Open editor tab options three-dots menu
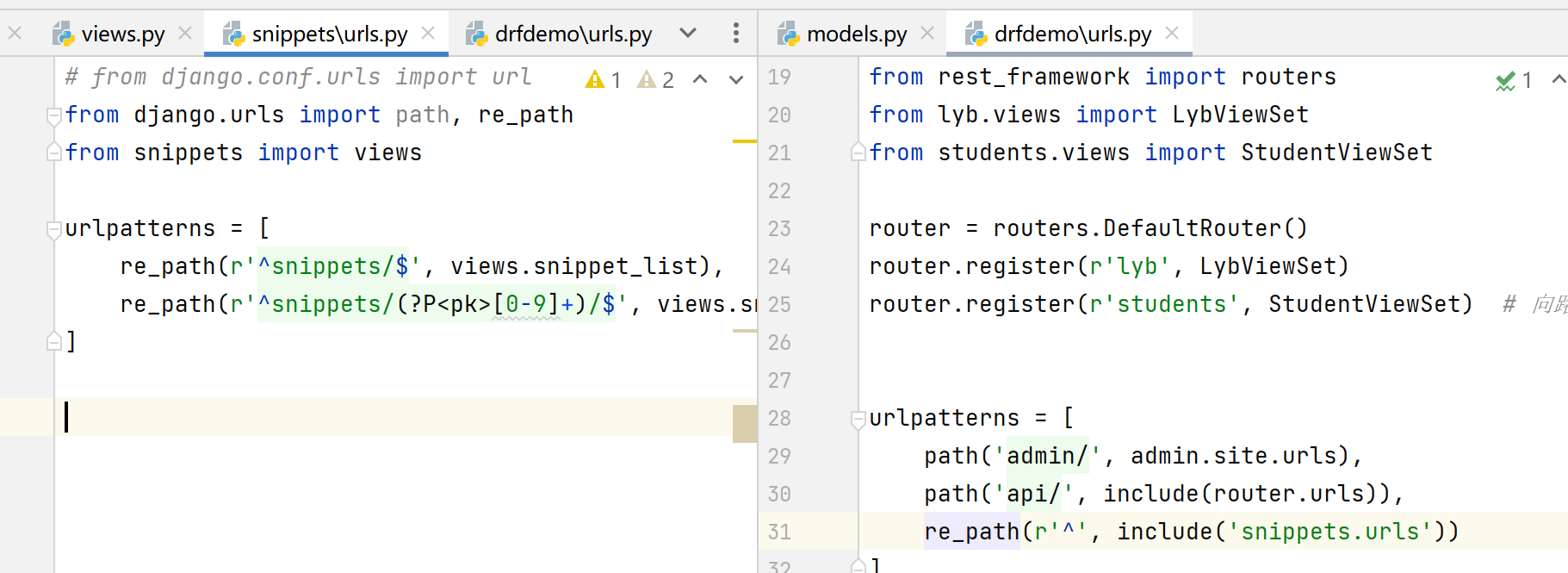This screenshot has width=1568, height=573. point(735,34)
